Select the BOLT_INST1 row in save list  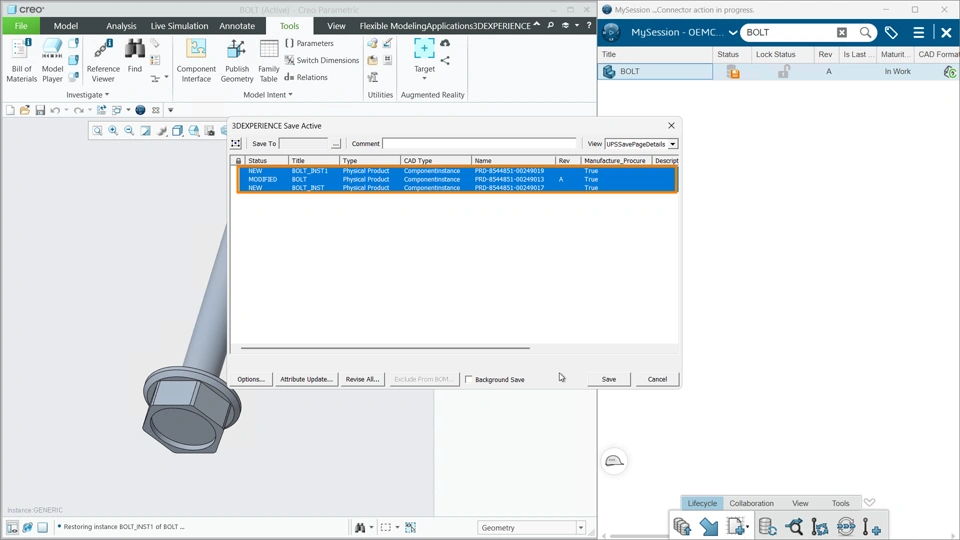457,171
